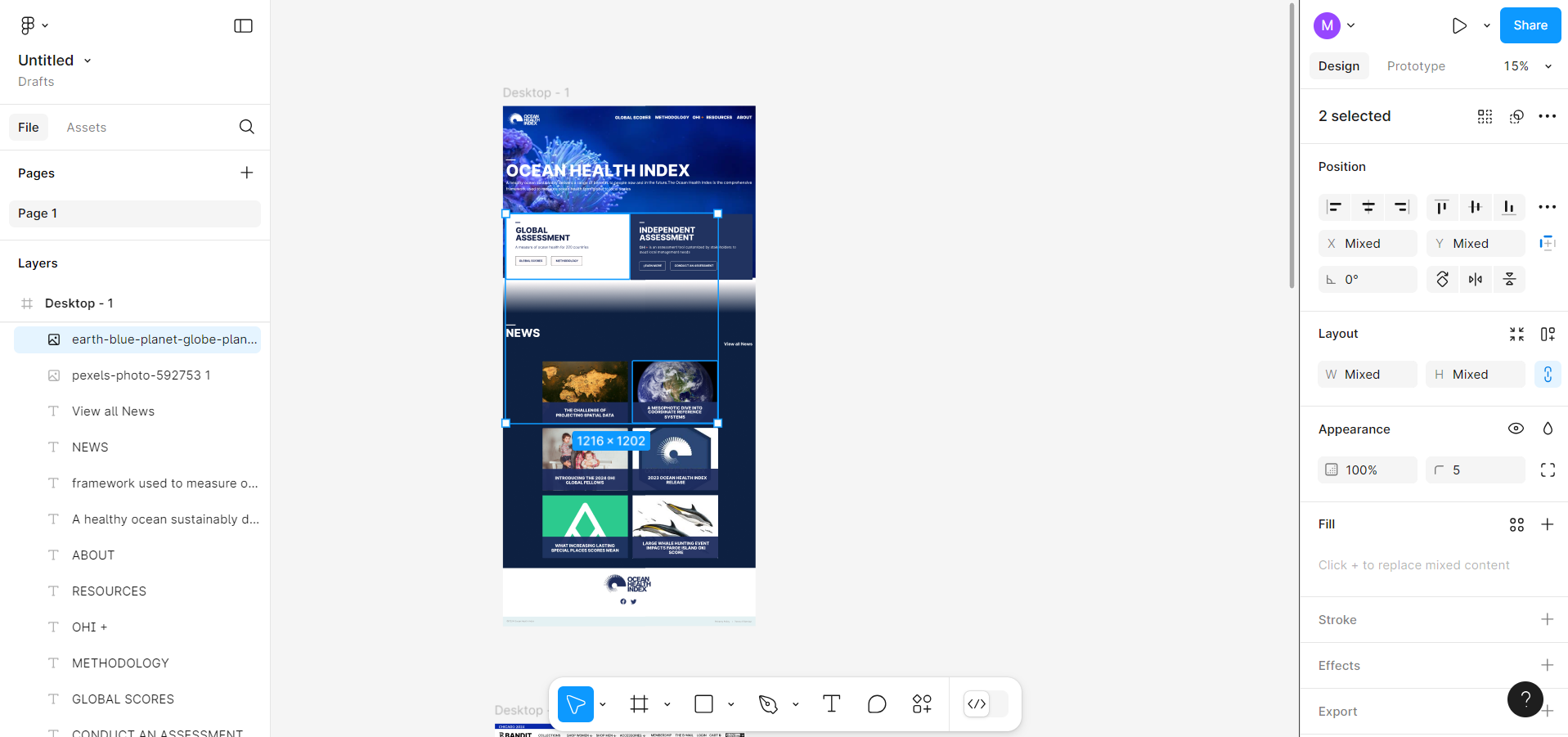Select the Frame tool
This screenshot has height=737, width=1568.
pos(639,703)
